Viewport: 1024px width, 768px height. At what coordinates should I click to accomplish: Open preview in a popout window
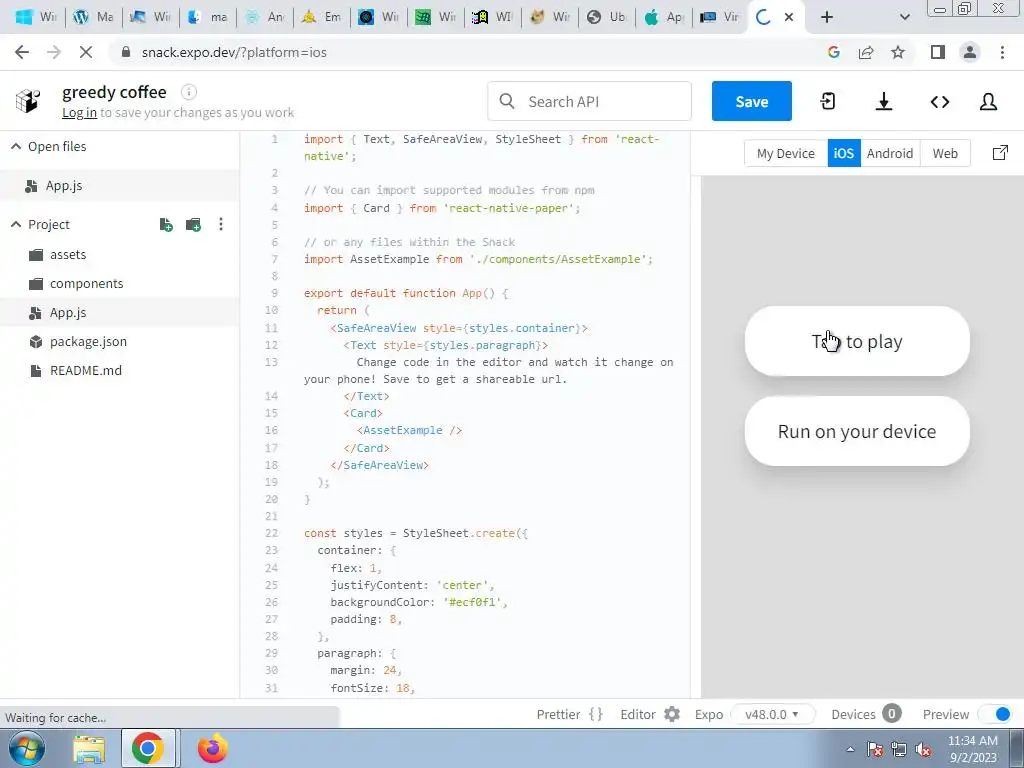1000,153
